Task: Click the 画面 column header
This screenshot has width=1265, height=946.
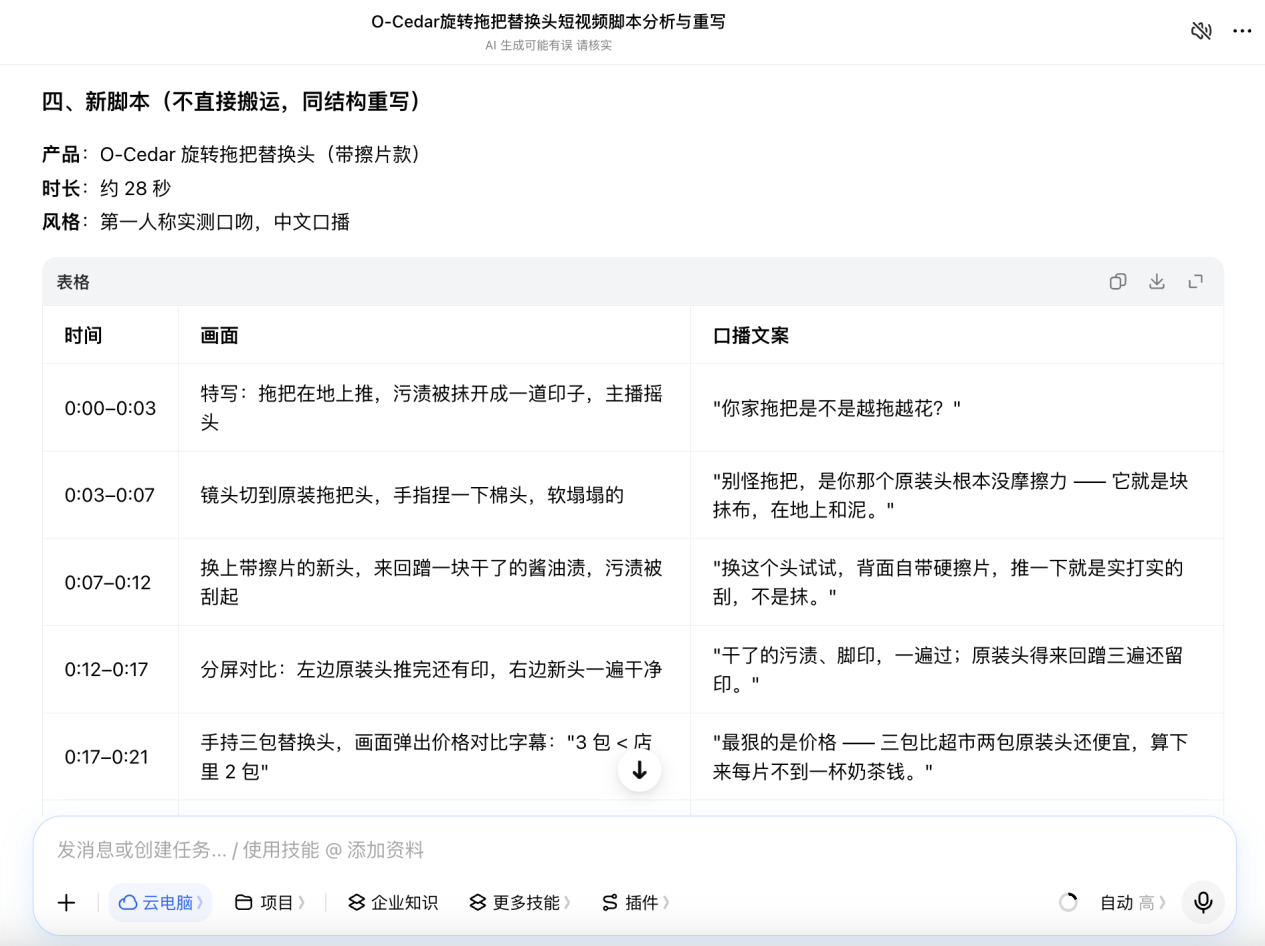Action: click(219, 336)
